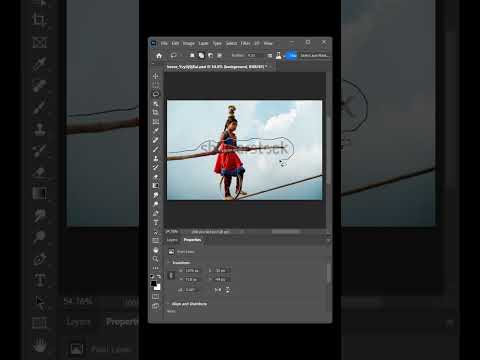This screenshot has width=480, height=360.
Task: Toggle Quick Mask mode
Action: coord(156,296)
